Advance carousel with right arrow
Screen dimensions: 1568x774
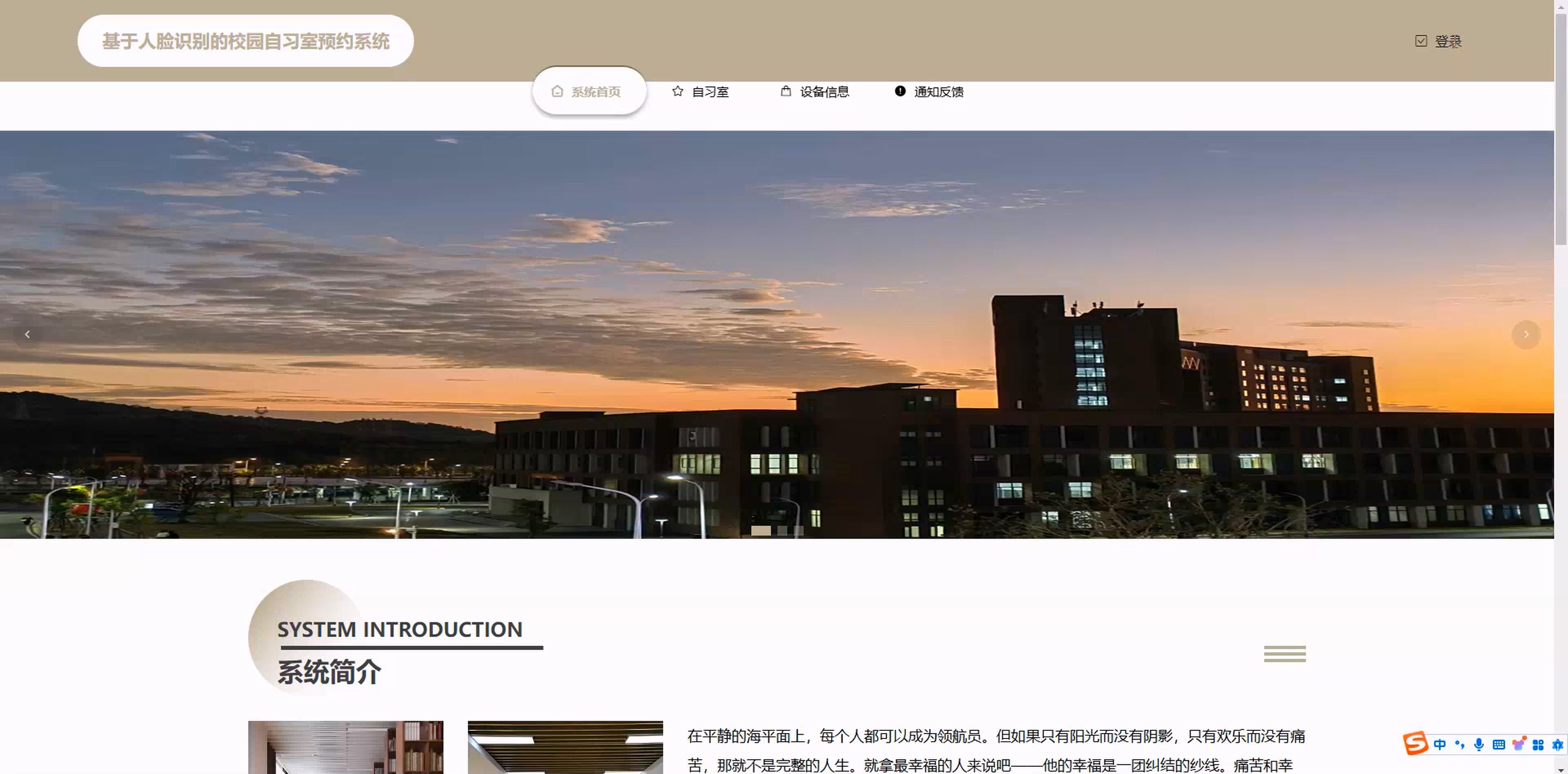1525,334
